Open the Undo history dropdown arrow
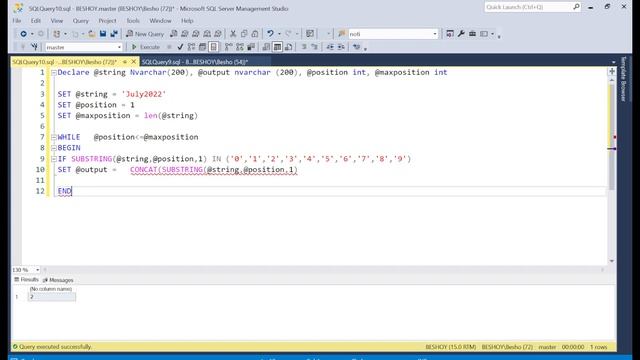Image resolution: width=640 pixels, height=360 pixels. pos(279,34)
